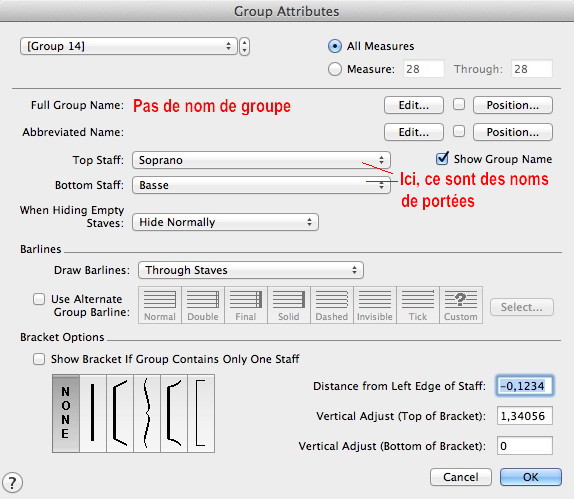Step through groups with the arrow stepper
This screenshot has width=574, height=499.
(245, 46)
